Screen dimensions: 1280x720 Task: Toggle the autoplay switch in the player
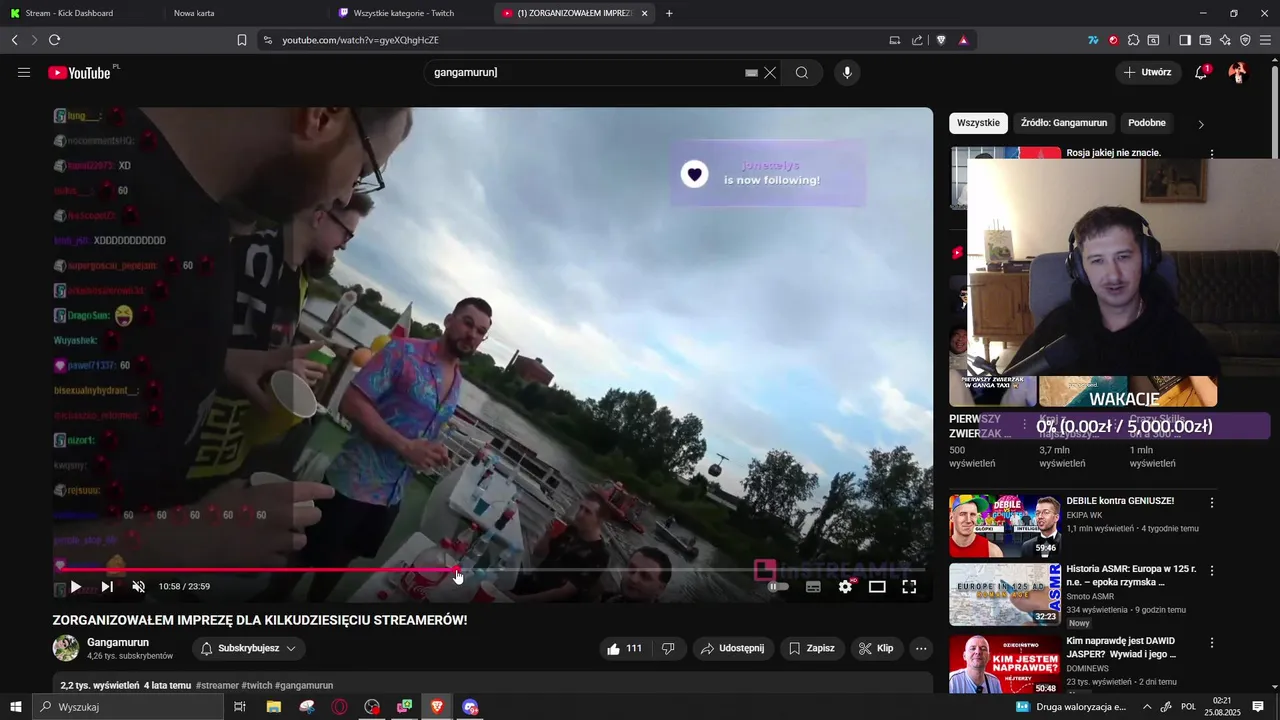(x=777, y=587)
